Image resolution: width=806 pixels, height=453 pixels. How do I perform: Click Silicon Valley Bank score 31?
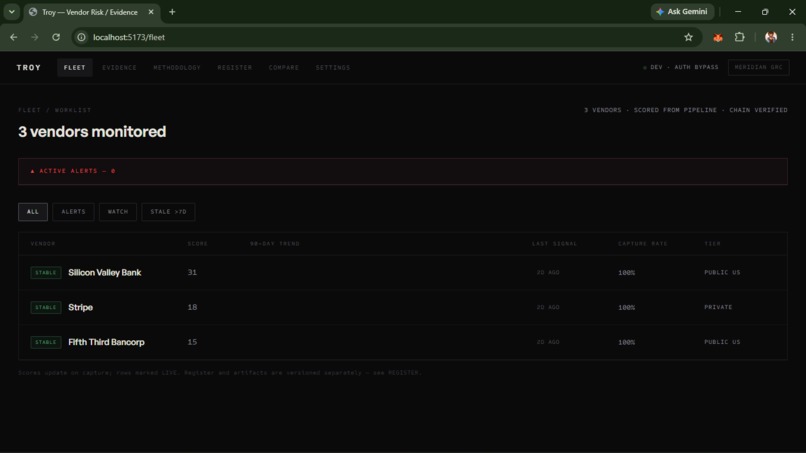pos(192,273)
